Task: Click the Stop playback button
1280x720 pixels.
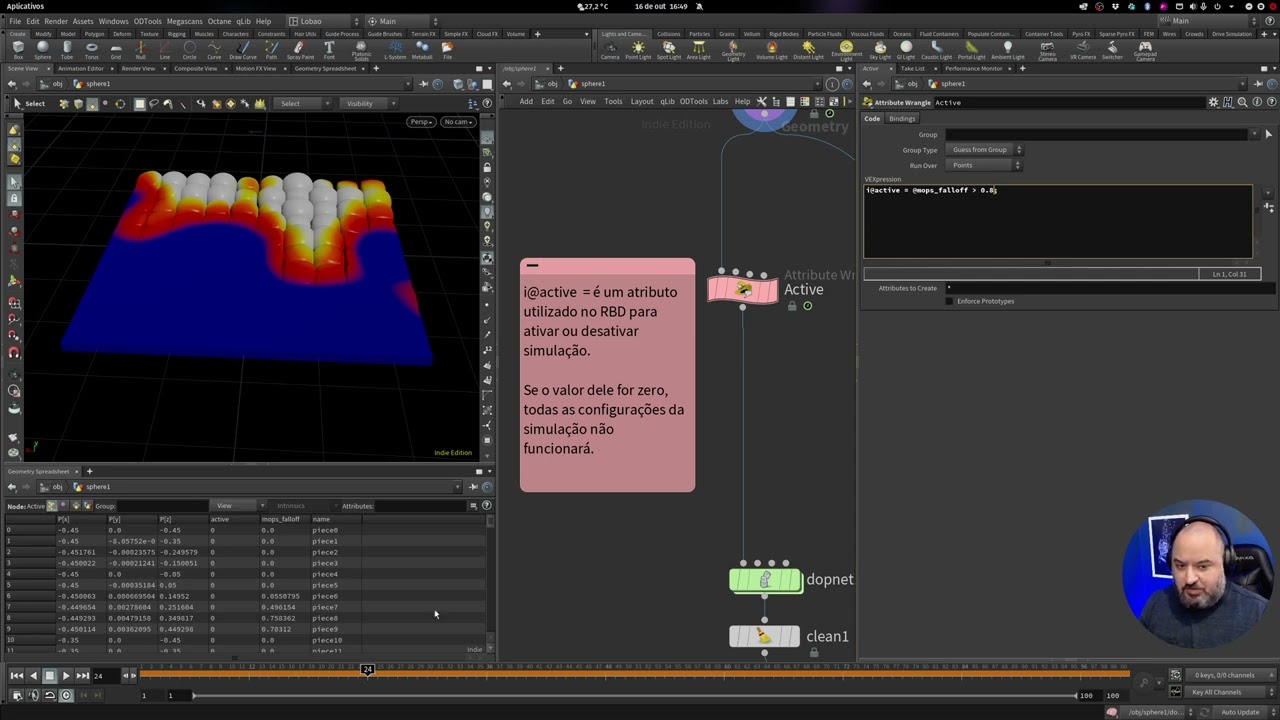Action: 49,676
